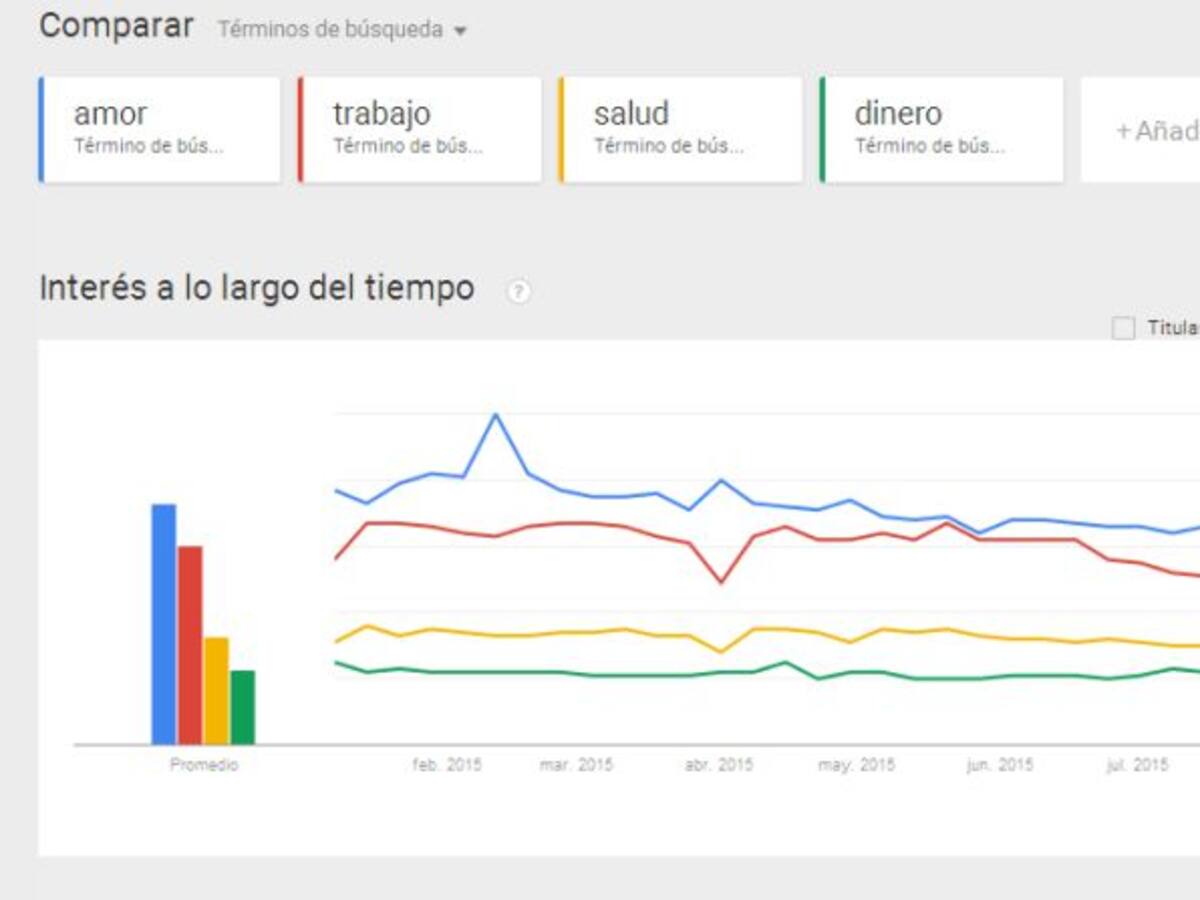Image resolution: width=1200 pixels, height=900 pixels.
Task: Add a new search term with "+ Añad"
Action: [x=1156, y=131]
